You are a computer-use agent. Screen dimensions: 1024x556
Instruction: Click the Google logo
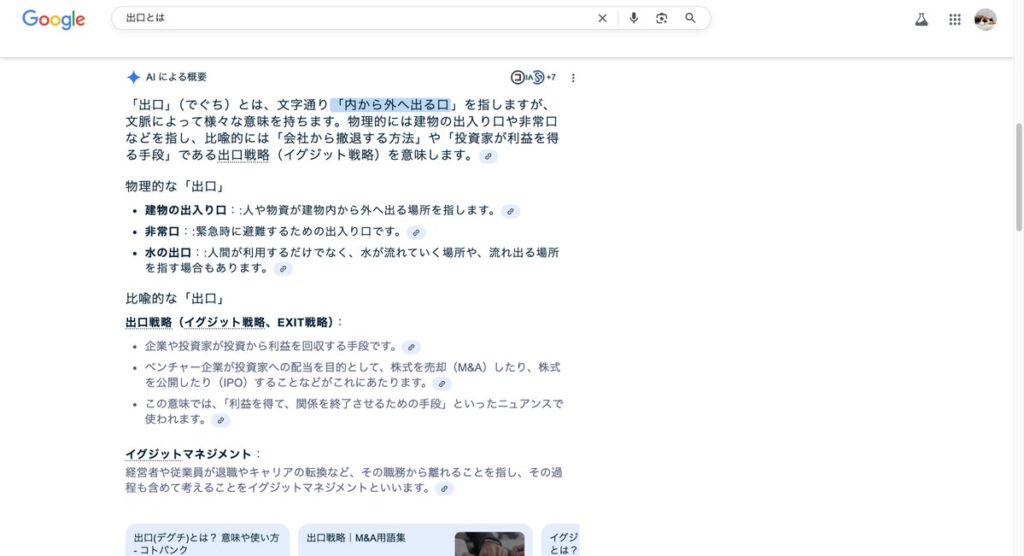tap(53, 19)
